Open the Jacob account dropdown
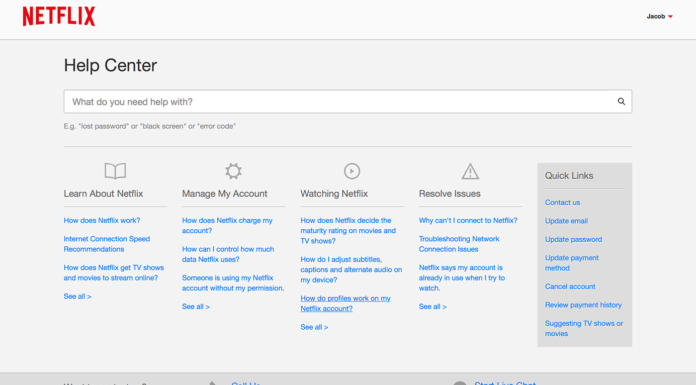The width and height of the screenshot is (696, 385). tap(660, 16)
